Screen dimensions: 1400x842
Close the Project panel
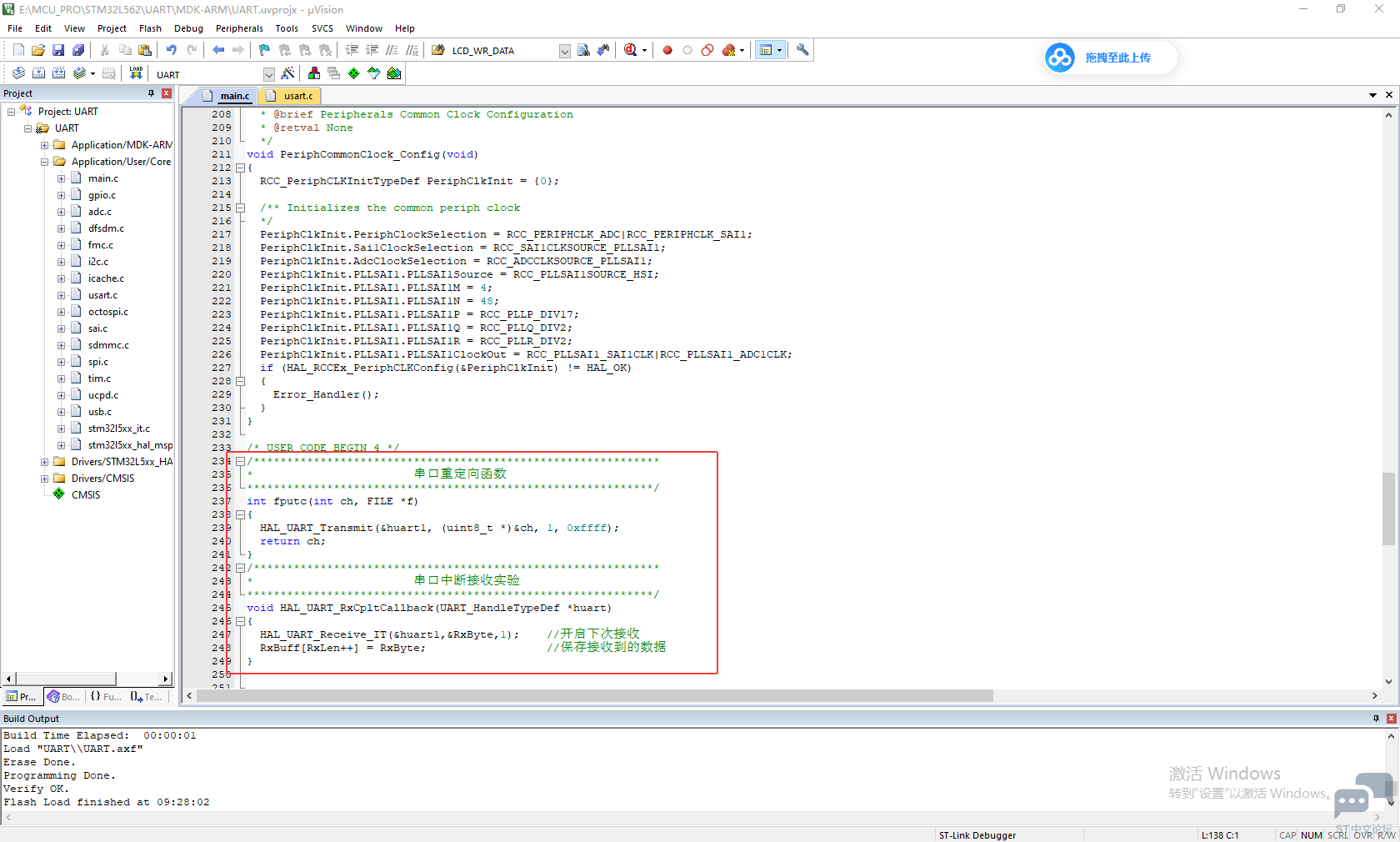167,93
